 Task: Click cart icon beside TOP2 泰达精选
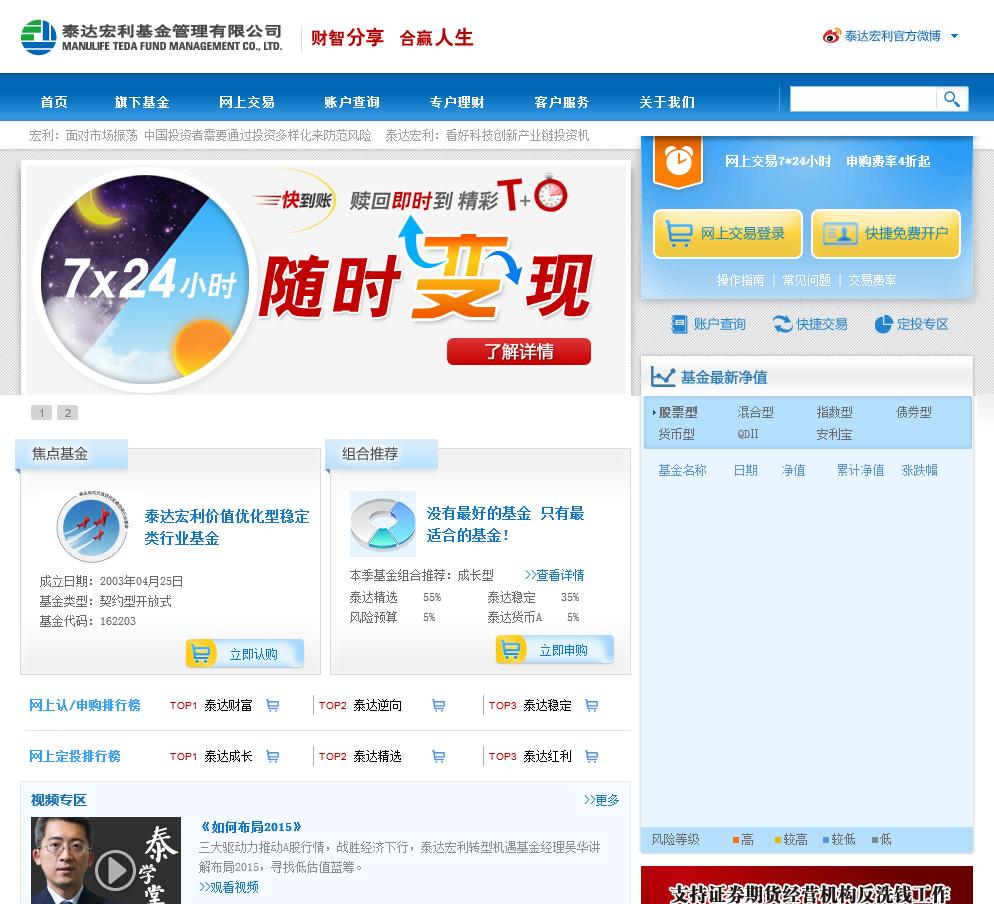pos(438,756)
